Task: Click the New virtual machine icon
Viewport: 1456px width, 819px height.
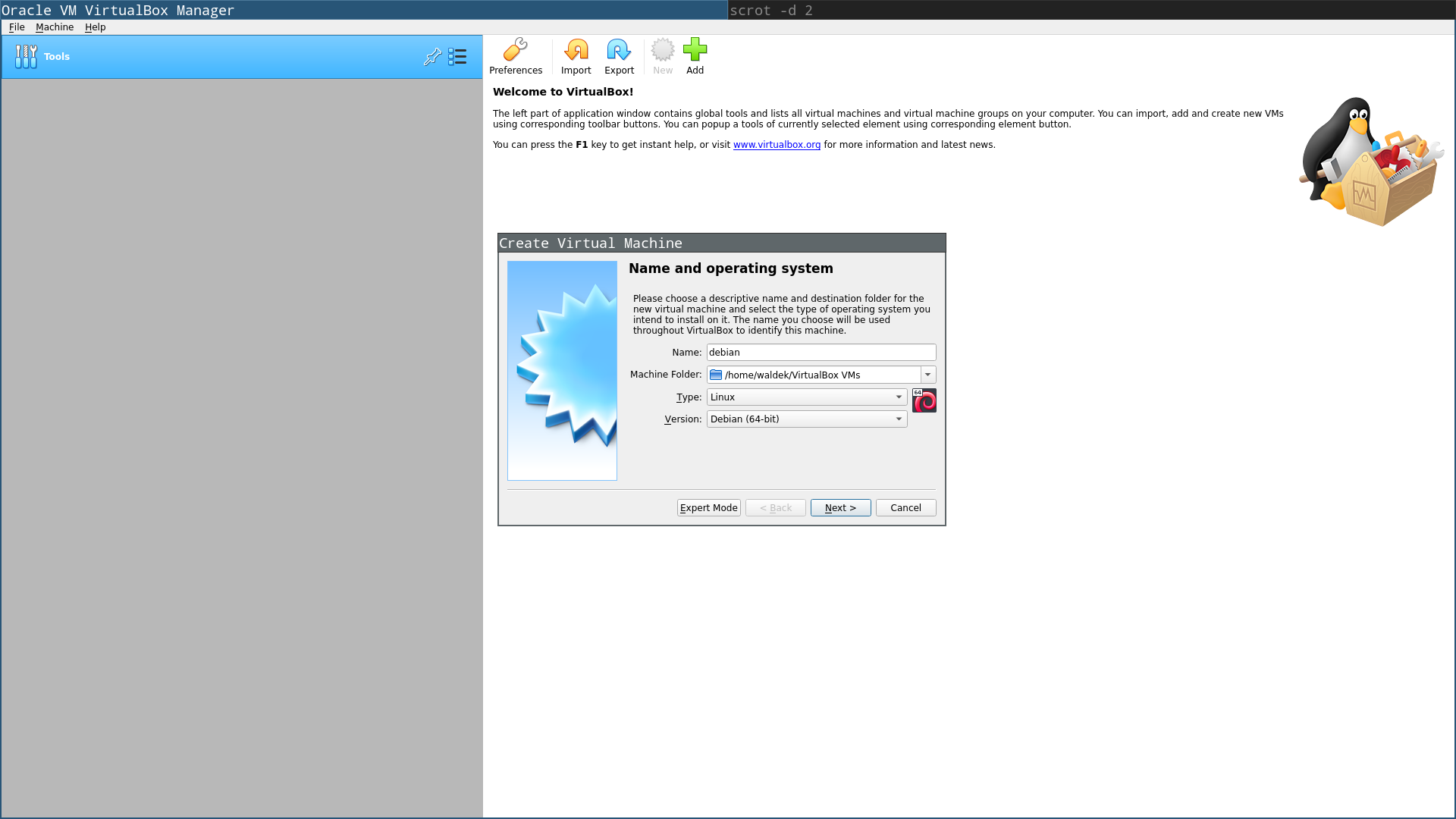Action: point(662,55)
